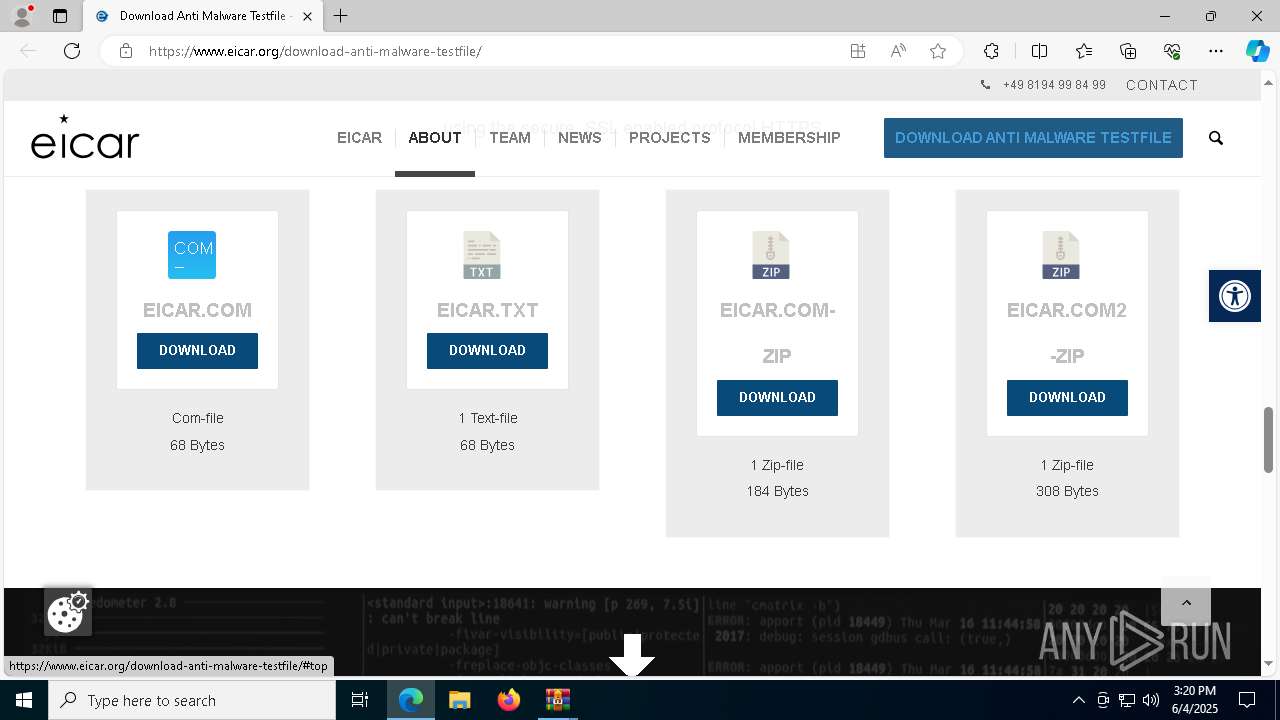Viewport: 1280px width, 720px height.
Task: Download the EICAR.COM2-ZIP file
Action: [x=1067, y=397]
